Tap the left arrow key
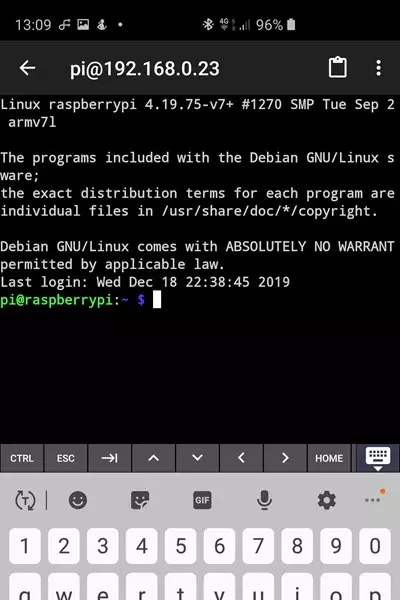 tap(241, 458)
